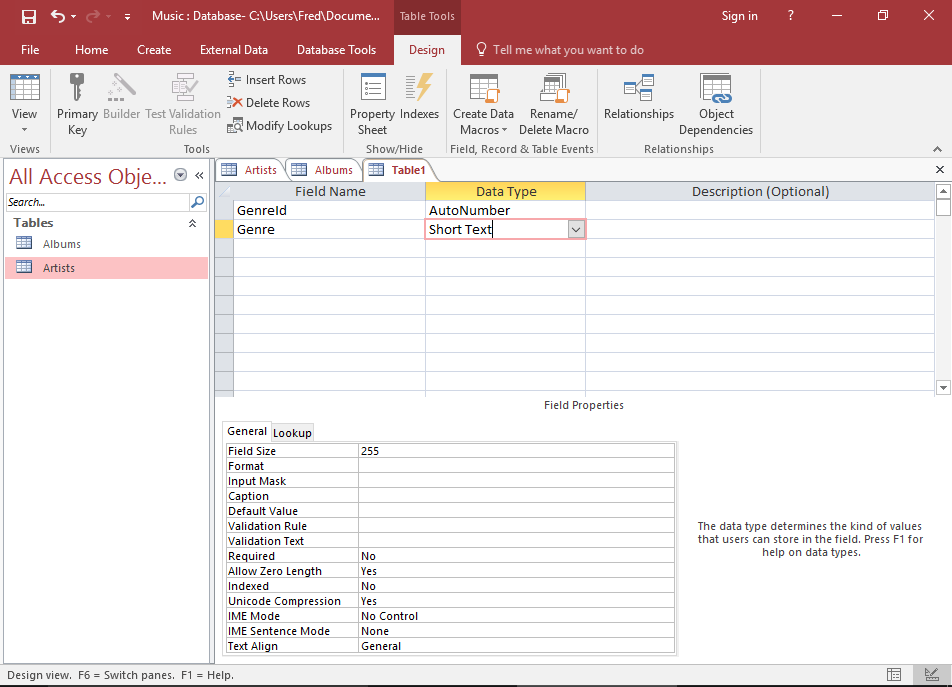Screen dimensions: 952x687
Task: Open the Short Text data type dropdown
Action: pos(575,230)
